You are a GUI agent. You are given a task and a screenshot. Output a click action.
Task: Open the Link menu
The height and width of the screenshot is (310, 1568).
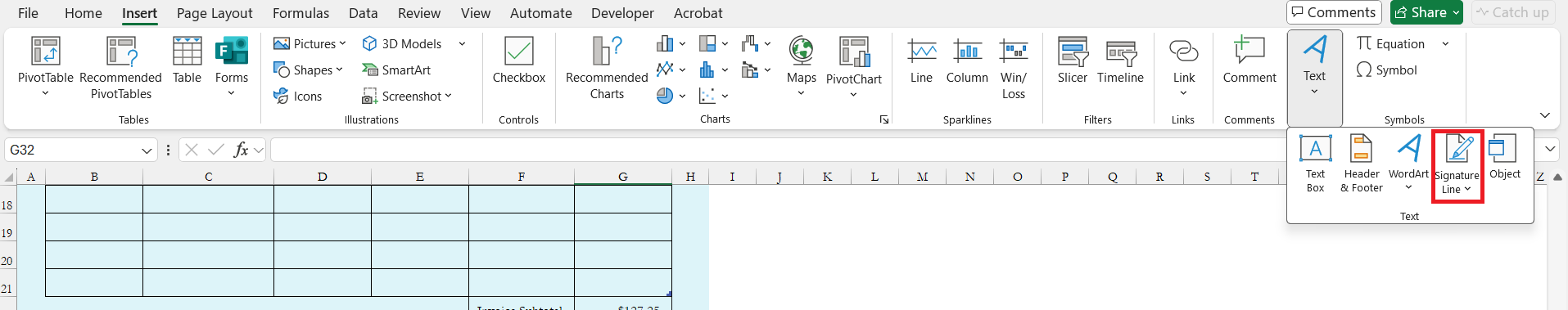pyautogui.click(x=1184, y=67)
